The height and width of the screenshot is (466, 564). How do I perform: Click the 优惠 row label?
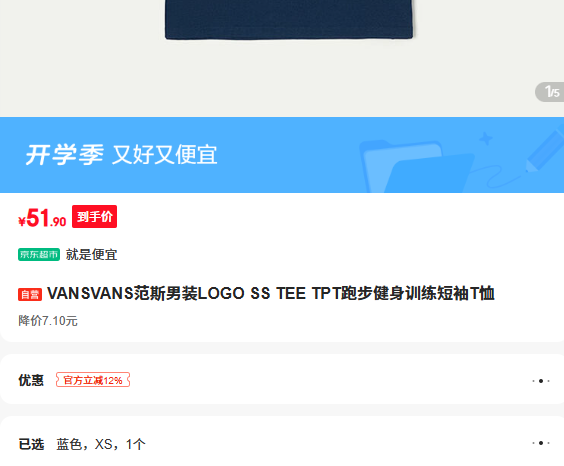pyautogui.click(x=31, y=380)
